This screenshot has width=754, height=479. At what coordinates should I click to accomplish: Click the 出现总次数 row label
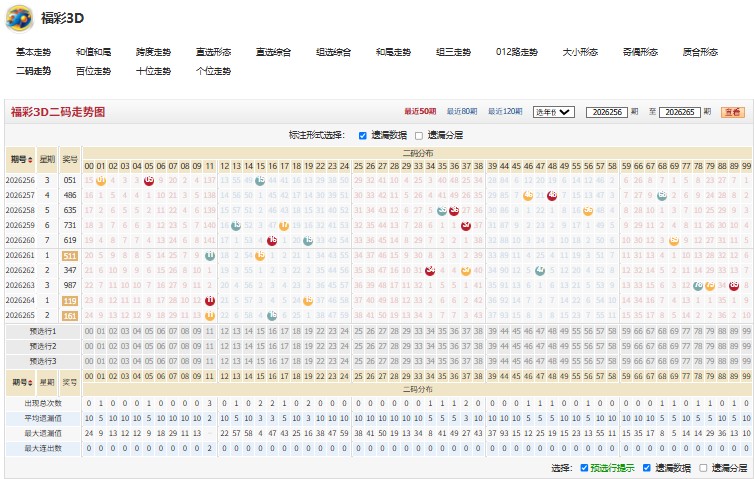coord(43,403)
